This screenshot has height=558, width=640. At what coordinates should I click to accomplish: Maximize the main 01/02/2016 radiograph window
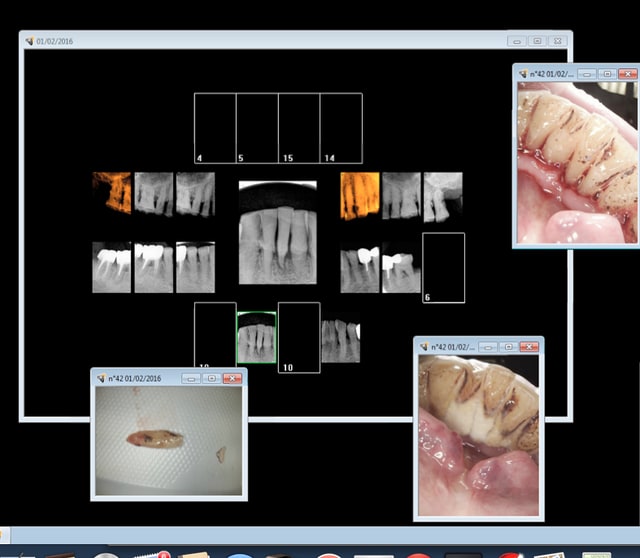tap(537, 41)
